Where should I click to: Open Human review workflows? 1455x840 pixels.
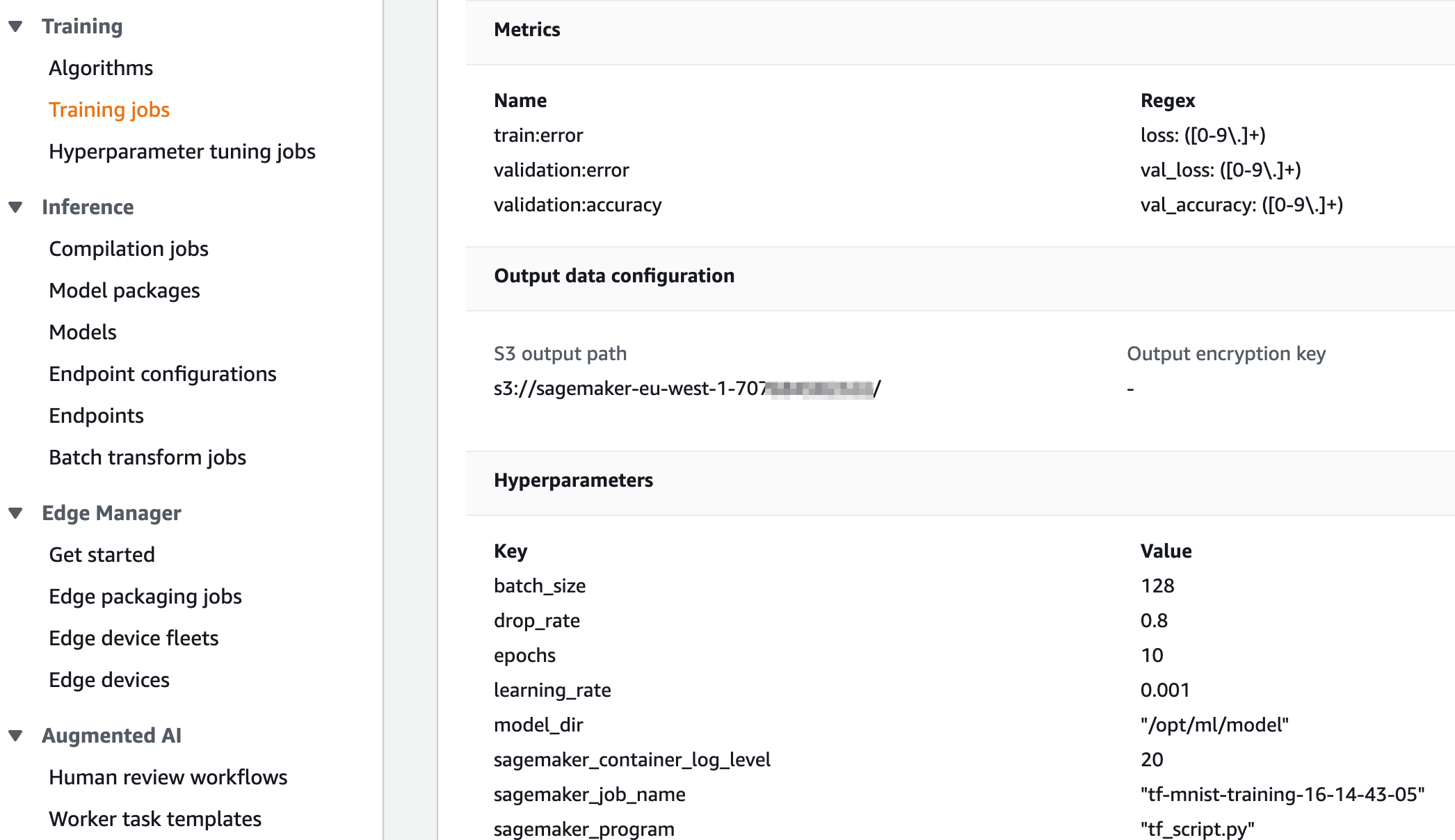pyautogui.click(x=168, y=777)
